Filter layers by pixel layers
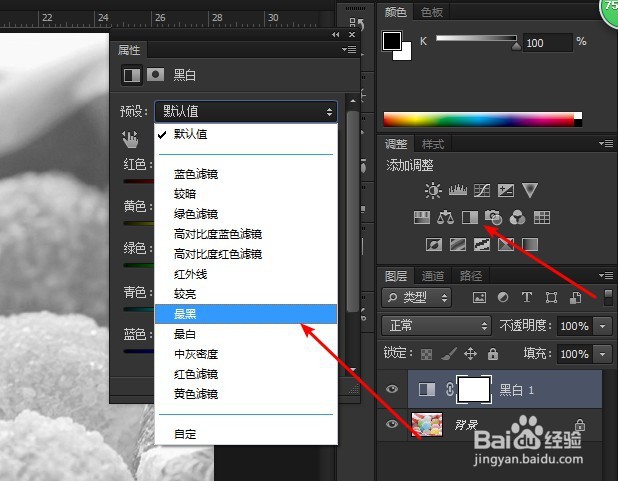The height and width of the screenshot is (481, 618). (479, 298)
